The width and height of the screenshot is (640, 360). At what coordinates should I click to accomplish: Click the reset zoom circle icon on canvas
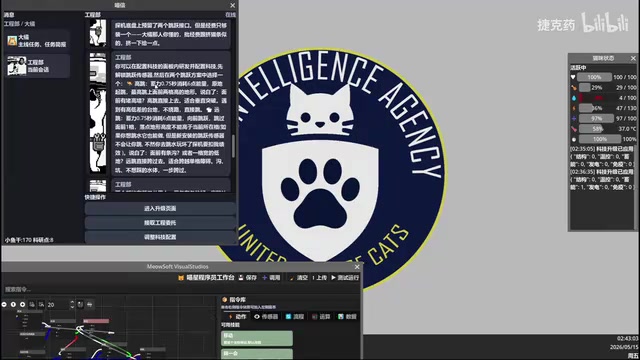click(13, 304)
